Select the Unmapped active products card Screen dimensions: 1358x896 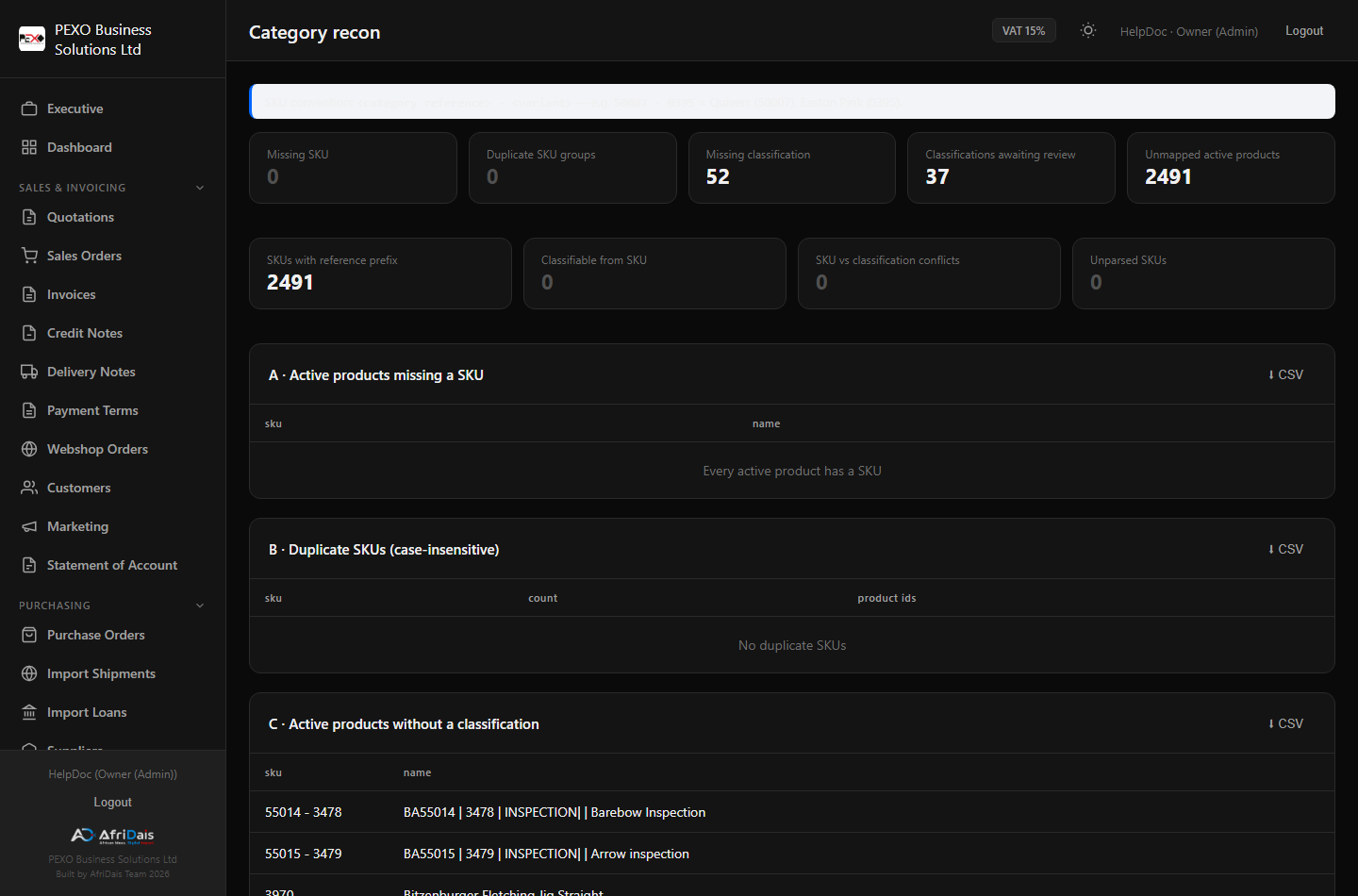point(1231,168)
